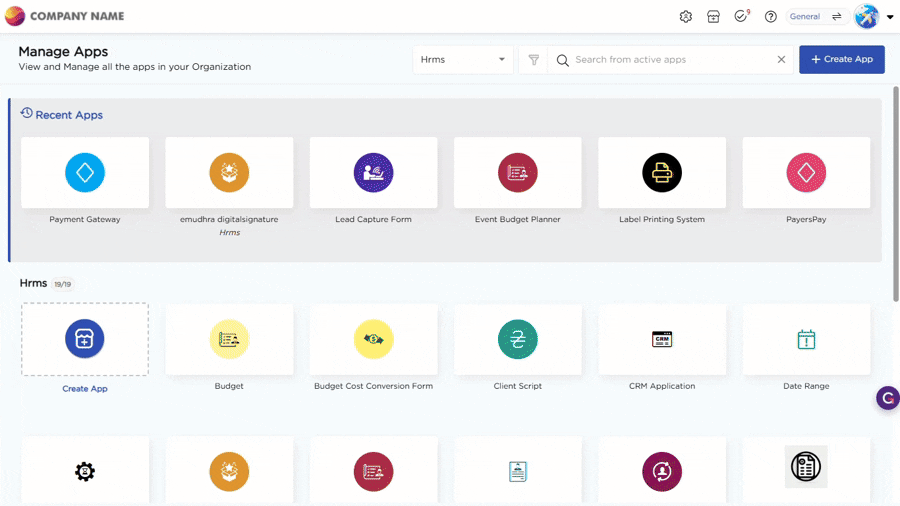The width and height of the screenshot is (900, 506).
Task: Toggle the General environment switch
Action: pyautogui.click(x=836, y=17)
